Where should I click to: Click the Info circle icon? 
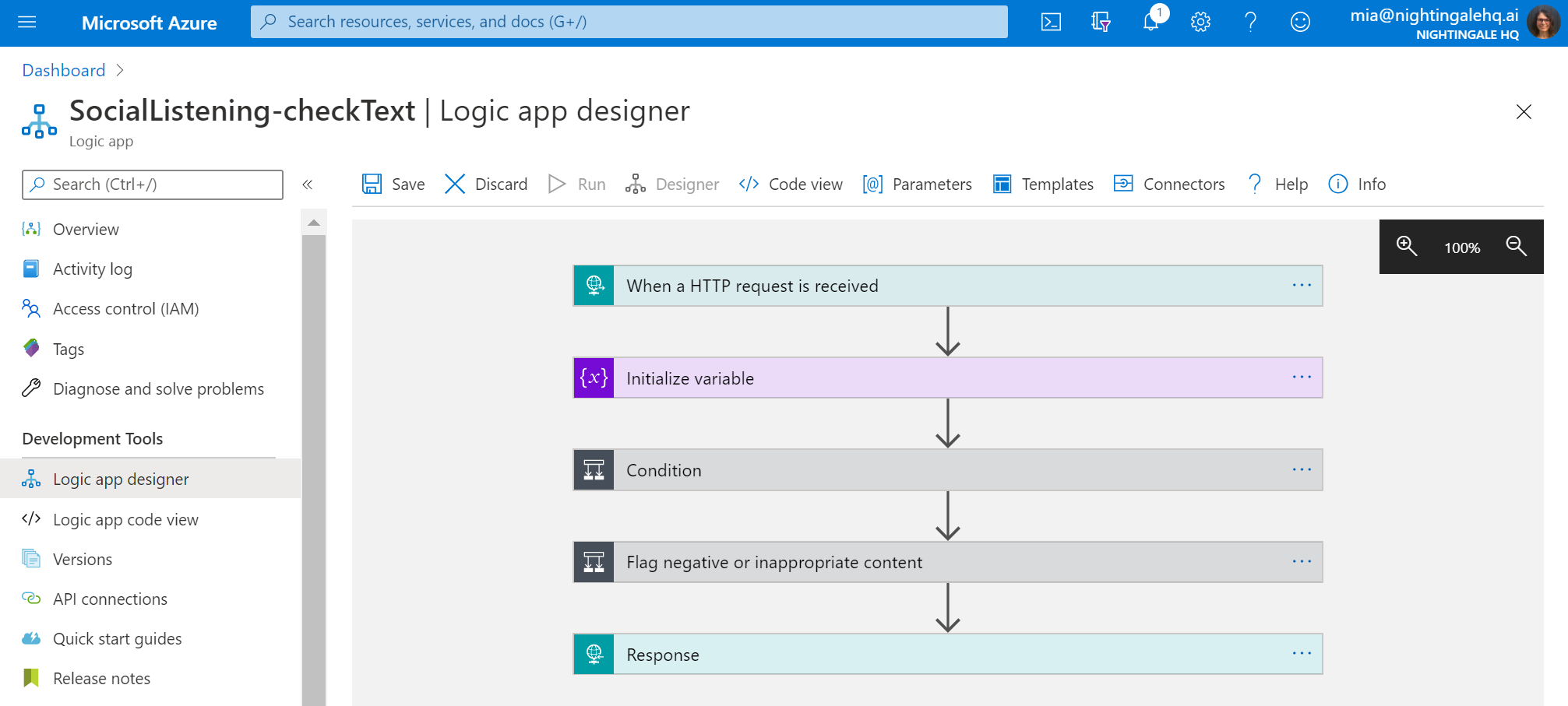[x=1338, y=184]
